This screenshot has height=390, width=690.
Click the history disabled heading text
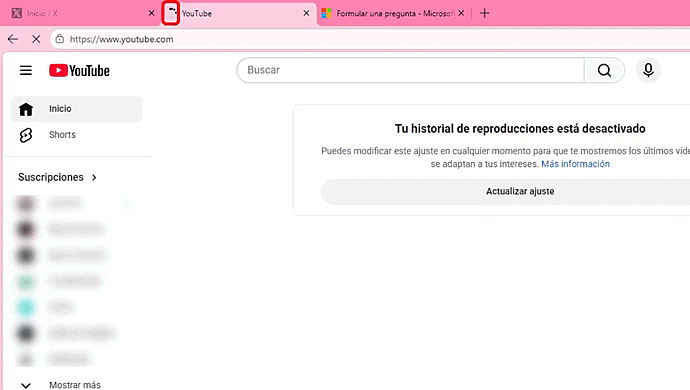(520, 129)
